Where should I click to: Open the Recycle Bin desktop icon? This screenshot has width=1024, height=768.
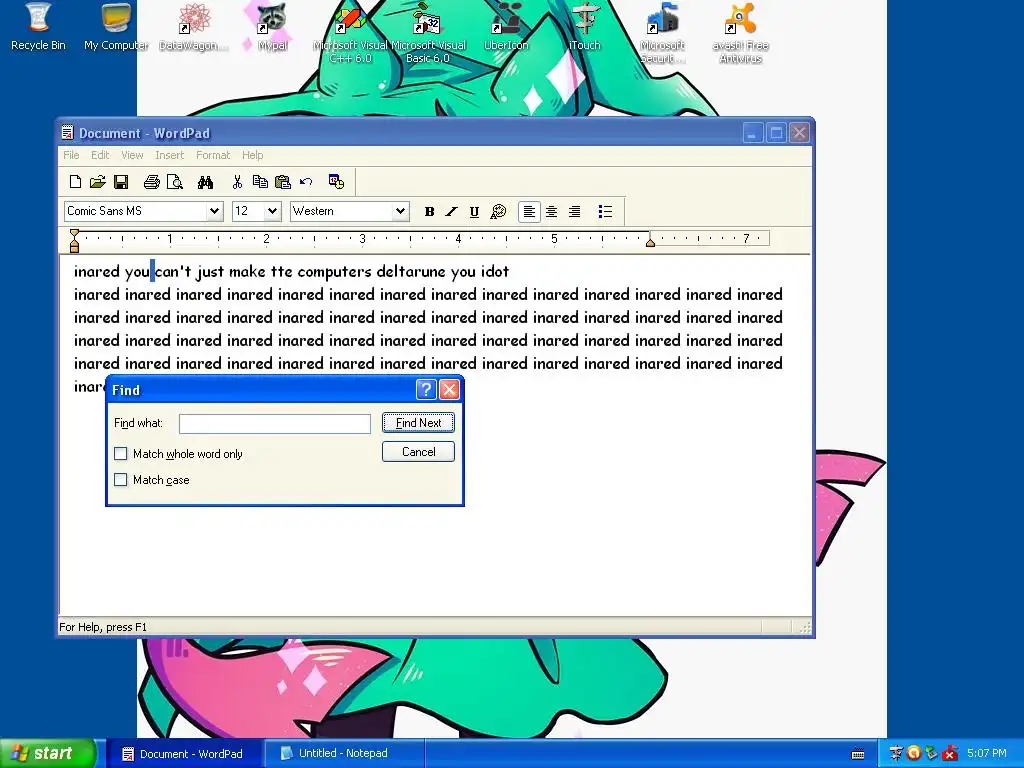(38, 27)
